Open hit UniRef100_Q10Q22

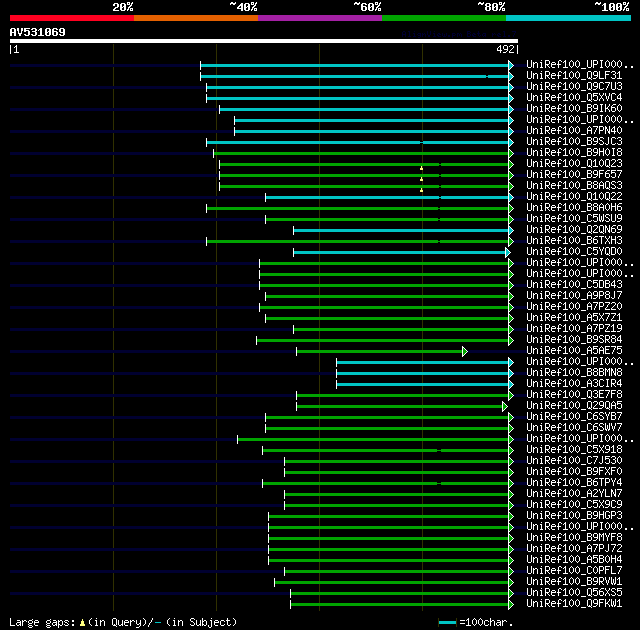click(574, 197)
